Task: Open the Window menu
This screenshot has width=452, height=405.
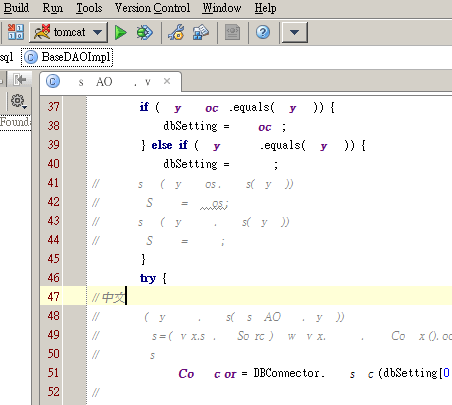Action: tap(222, 8)
